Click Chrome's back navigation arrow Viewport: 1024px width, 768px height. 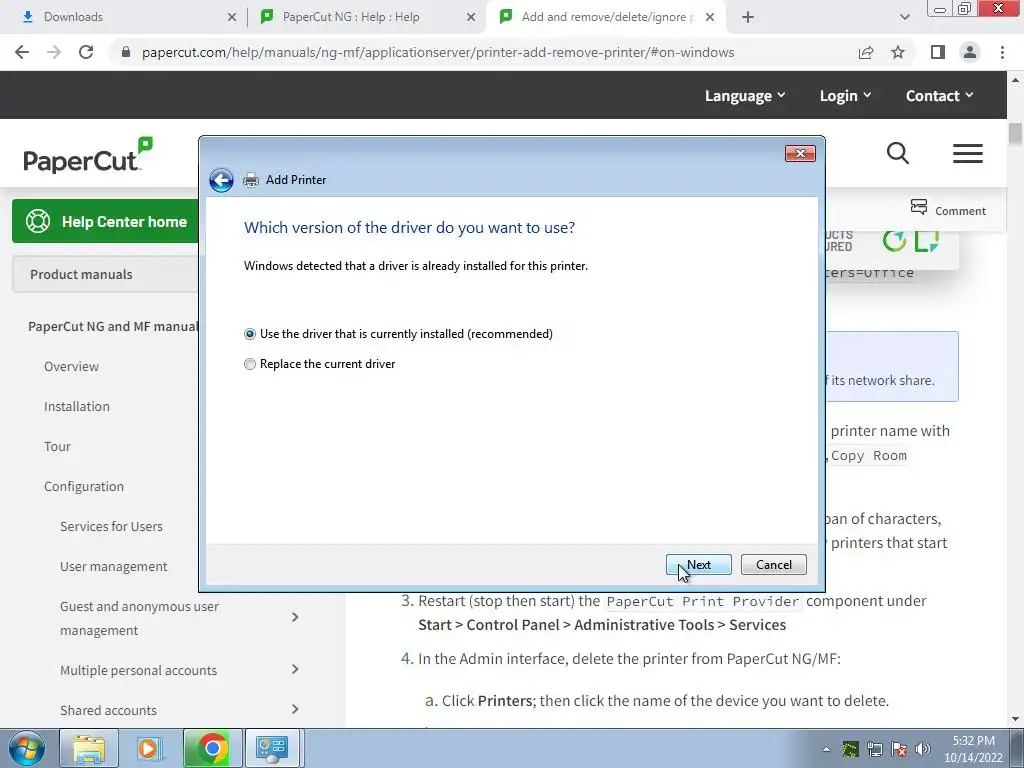pyautogui.click(x=22, y=52)
